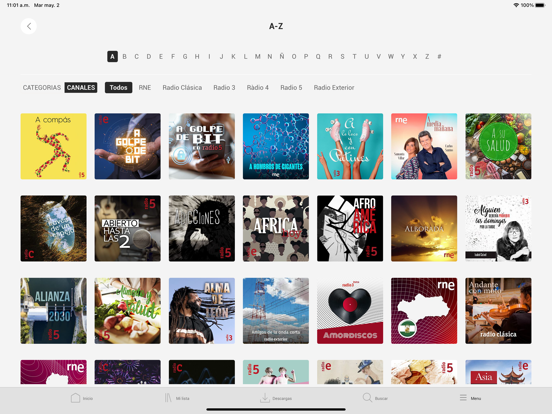Jump to letter G in alphabet index

(x=185, y=56)
